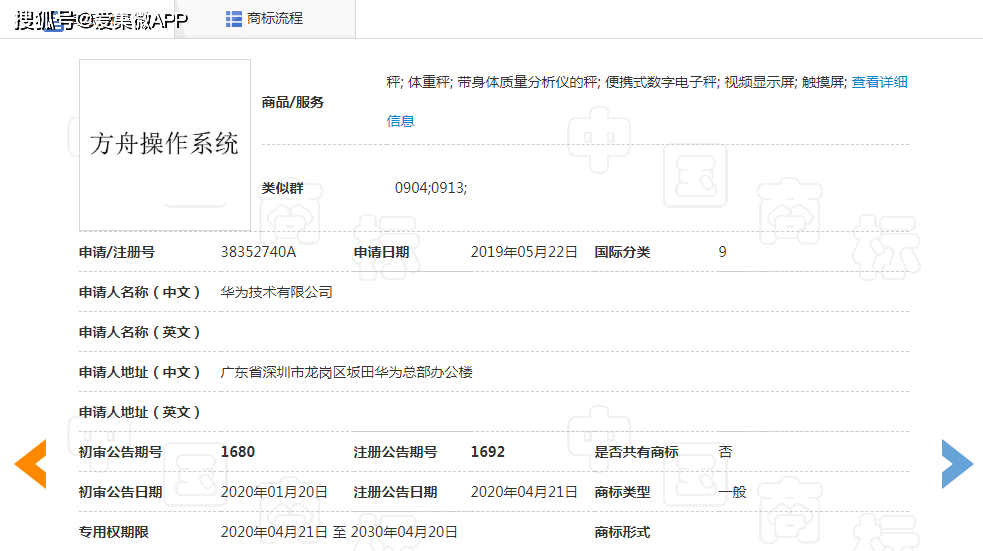Screen dimensions: 983x551
Task: Go to previous trademark with orange arrow
Action: click(x=31, y=464)
